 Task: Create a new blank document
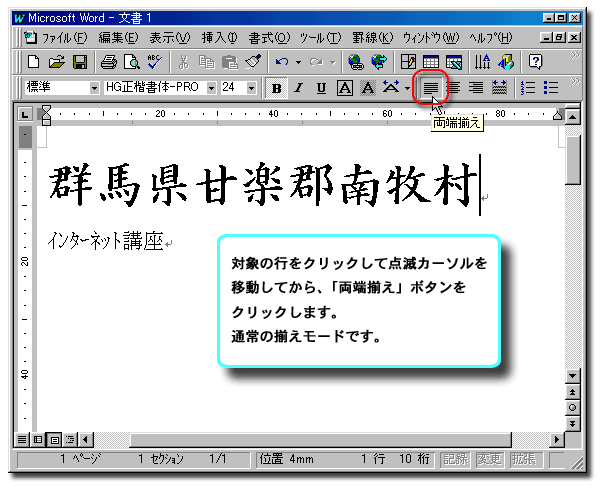33,62
